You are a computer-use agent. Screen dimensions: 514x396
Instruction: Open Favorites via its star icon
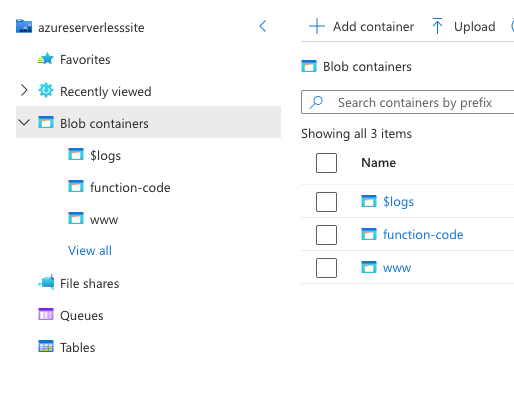46,59
